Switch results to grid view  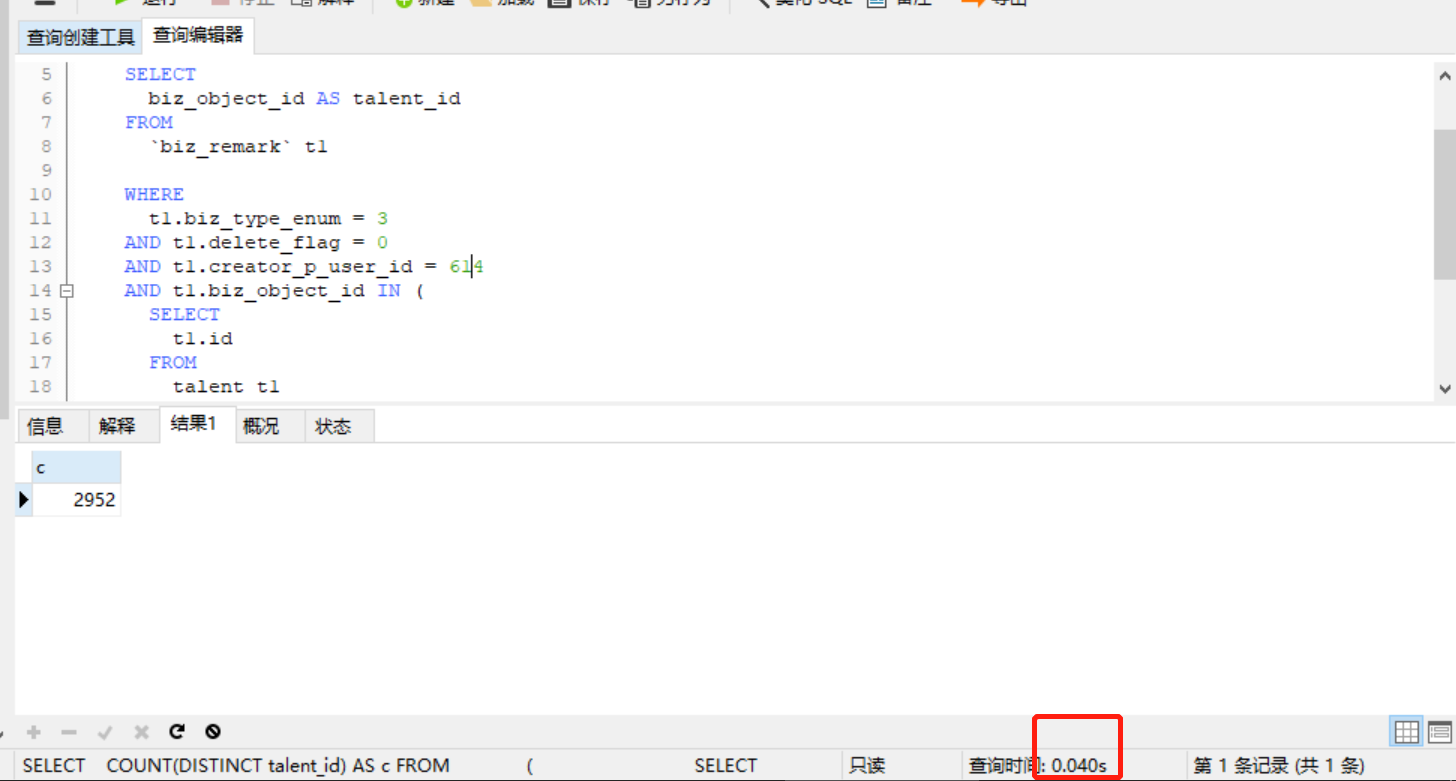pyautogui.click(x=1407, y=732)
